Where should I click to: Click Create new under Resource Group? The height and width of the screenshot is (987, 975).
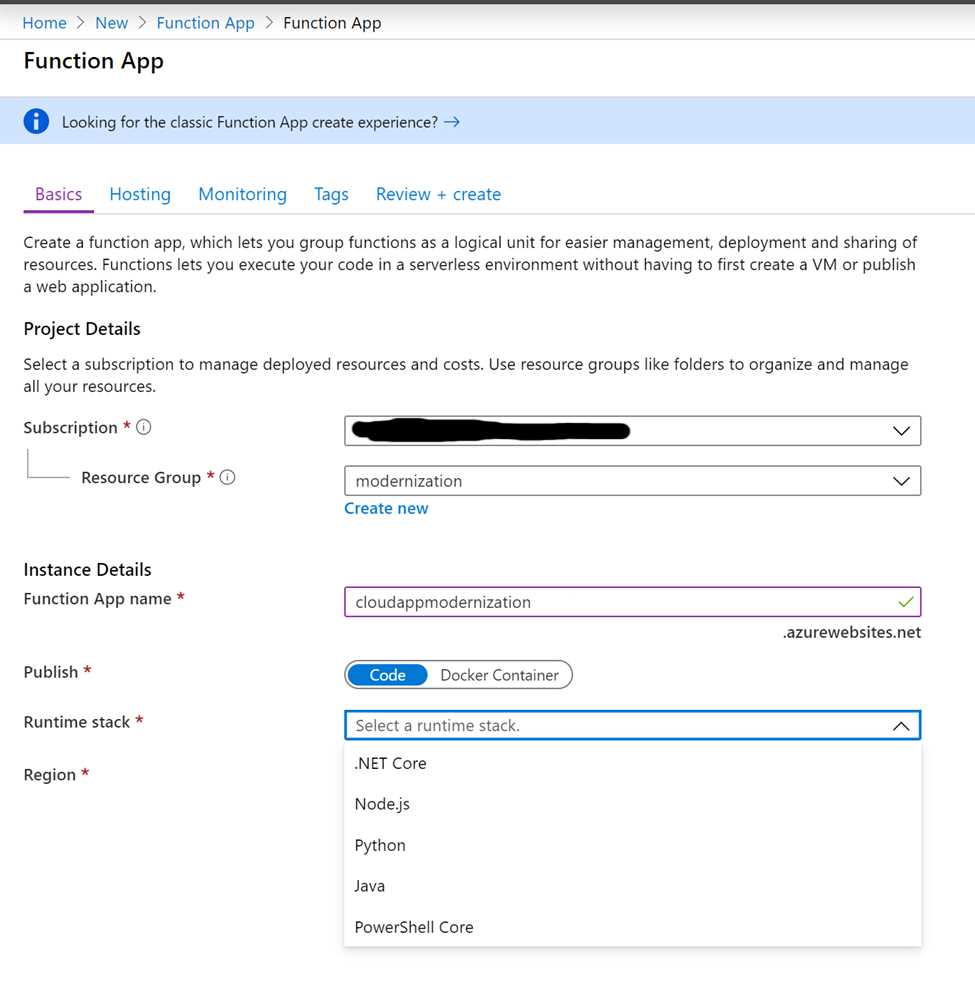point(386,508)
